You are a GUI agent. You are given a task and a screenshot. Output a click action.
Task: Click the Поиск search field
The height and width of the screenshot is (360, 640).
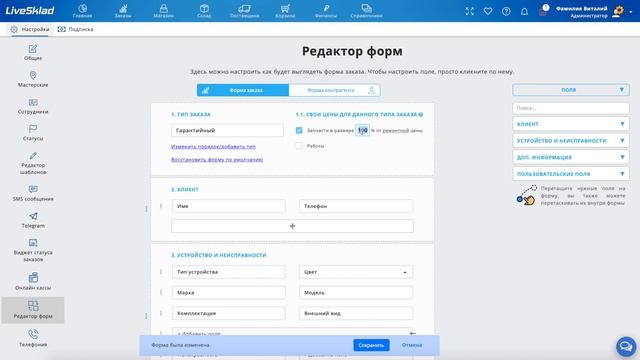[x=571, y=108]
